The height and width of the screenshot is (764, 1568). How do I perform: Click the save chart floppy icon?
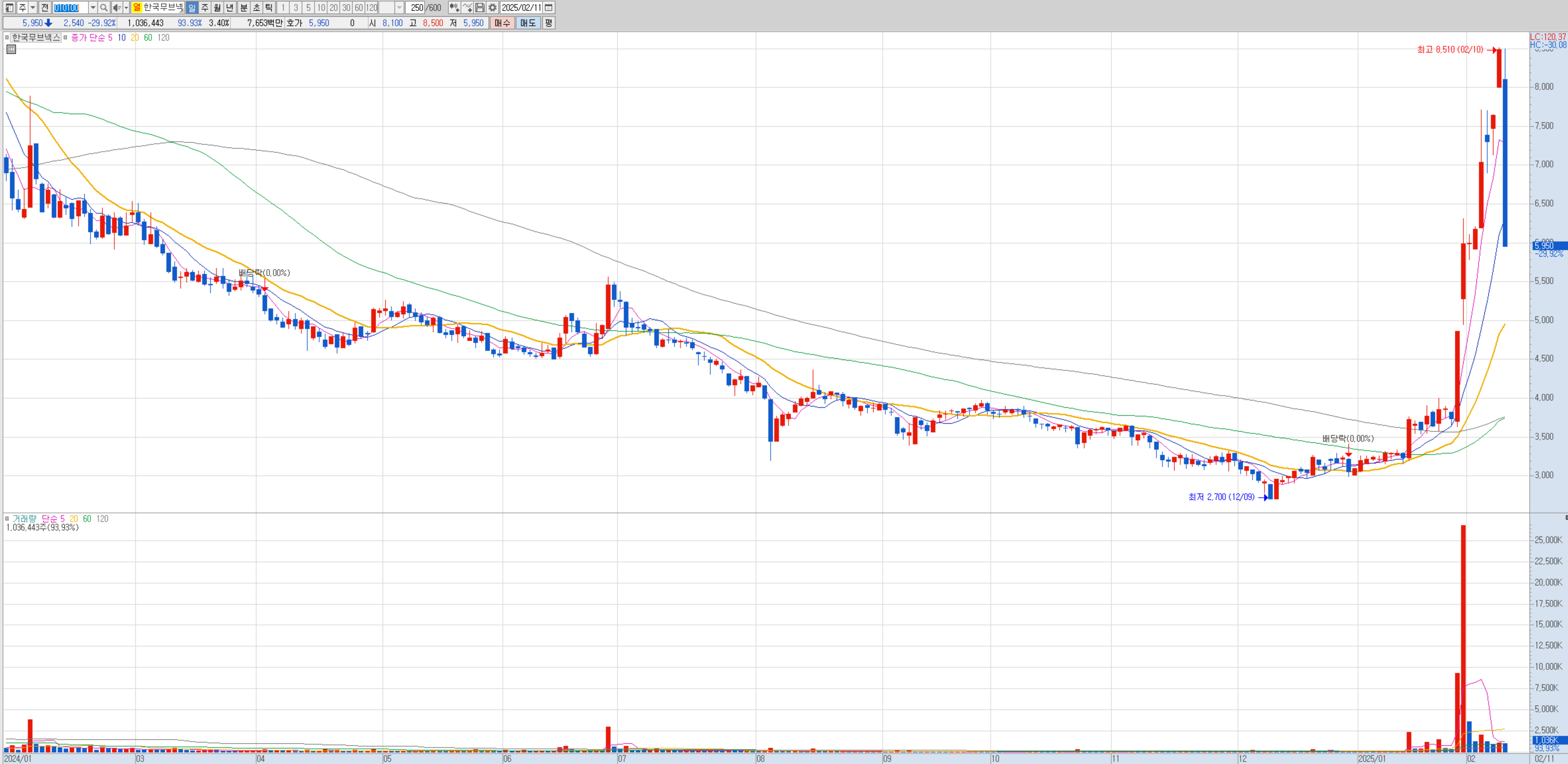click(480, 8)
